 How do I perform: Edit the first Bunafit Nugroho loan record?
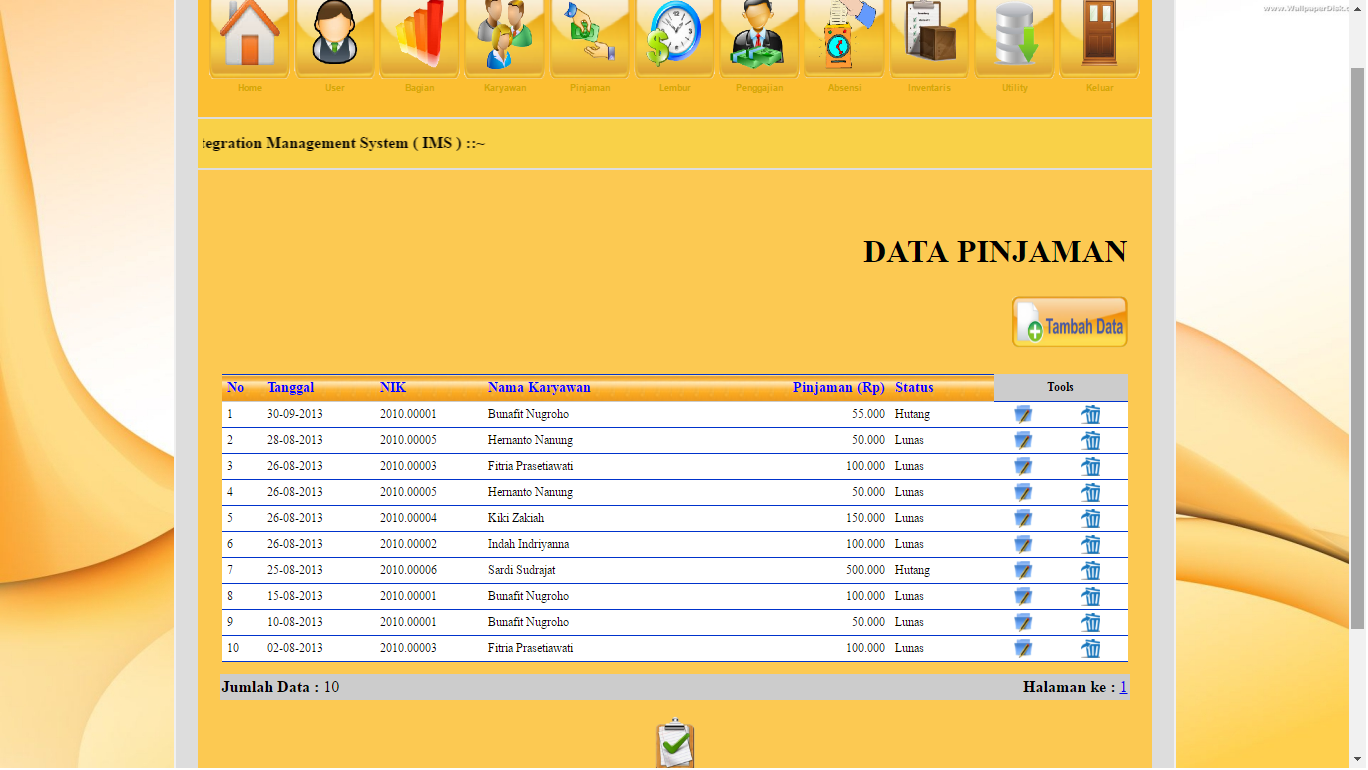click(1022, 413)
